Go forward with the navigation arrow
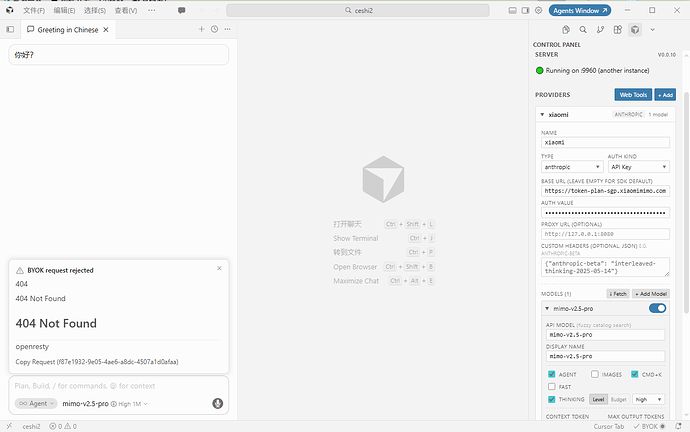 (x=216, y=11)
